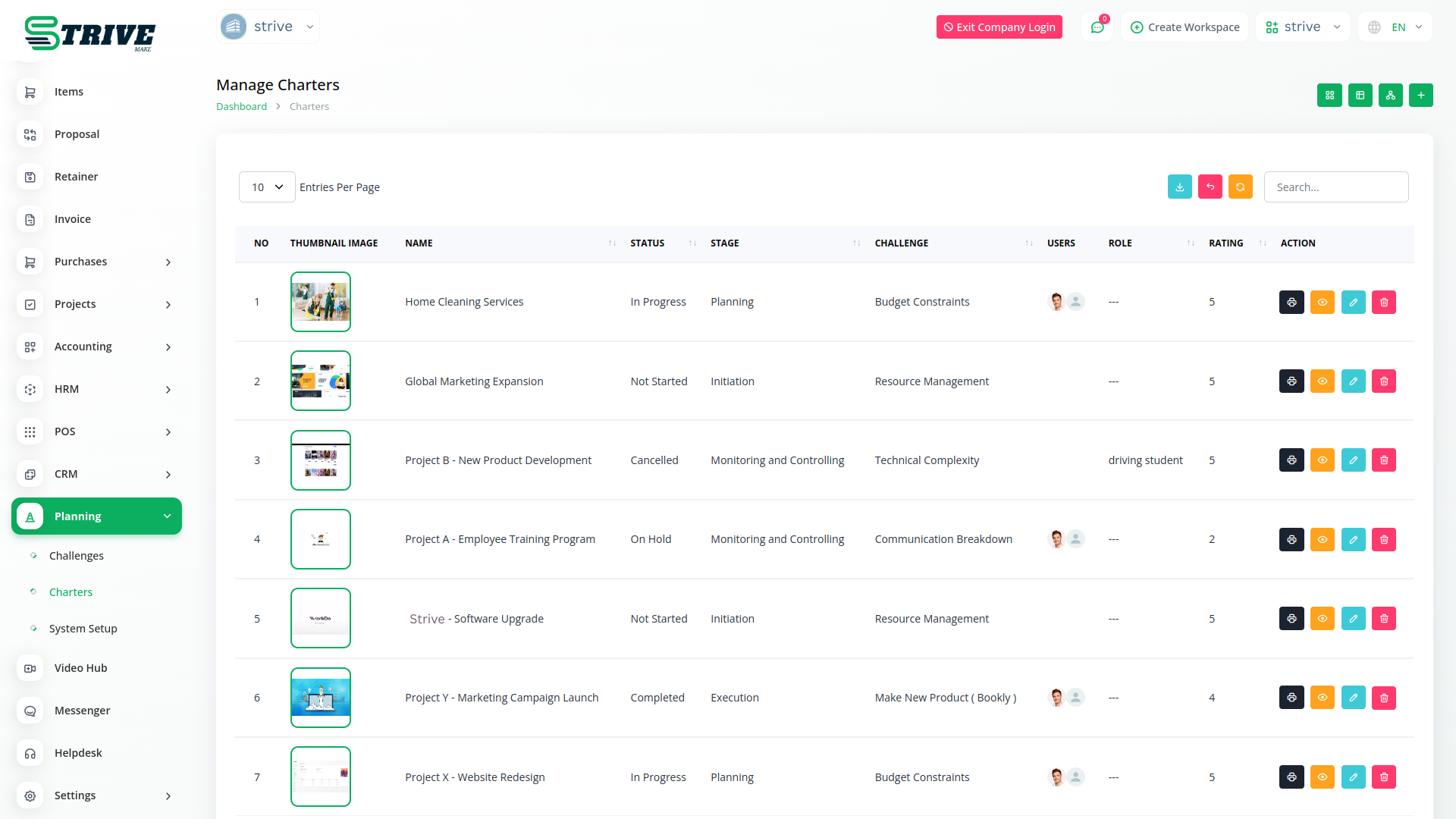Viewport: 1456px width, 819px height.
Task: Click Exit Company Login button
Action: pyautogui.click(x=999, y=27)
